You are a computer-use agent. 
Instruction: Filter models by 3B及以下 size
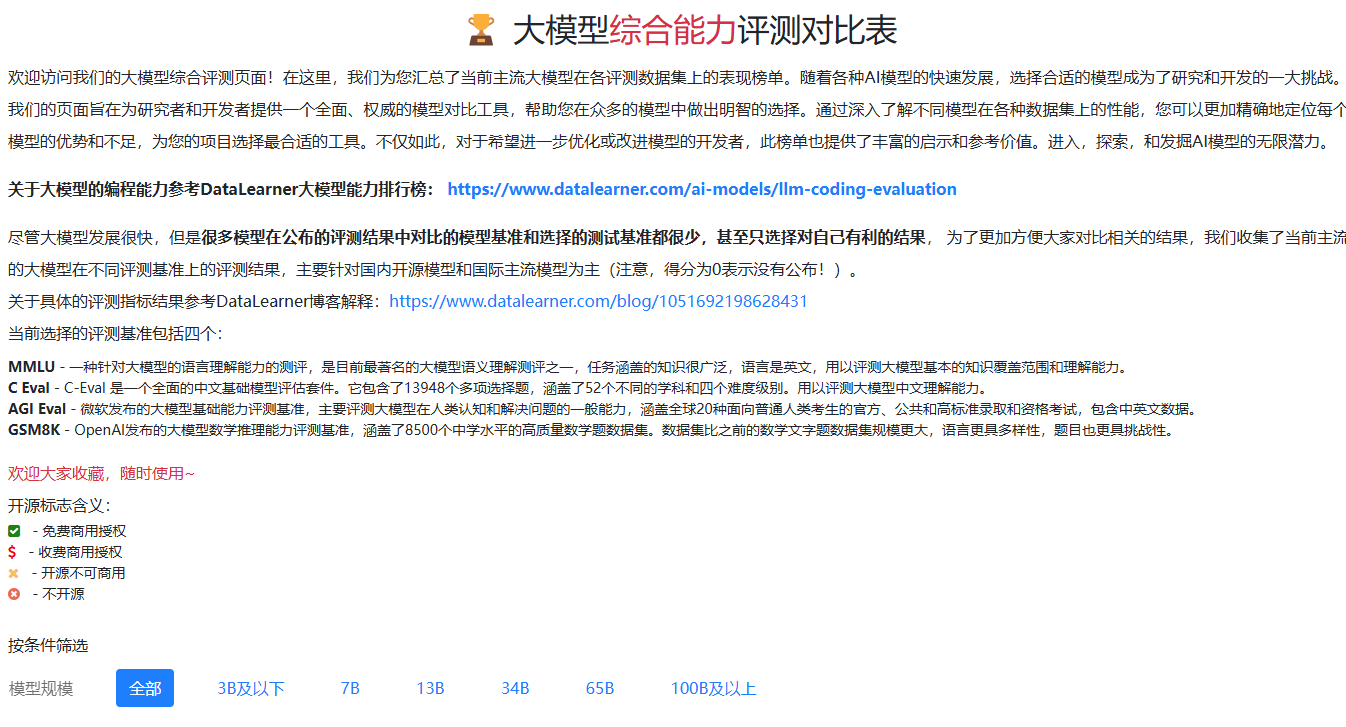coord(251,688)
